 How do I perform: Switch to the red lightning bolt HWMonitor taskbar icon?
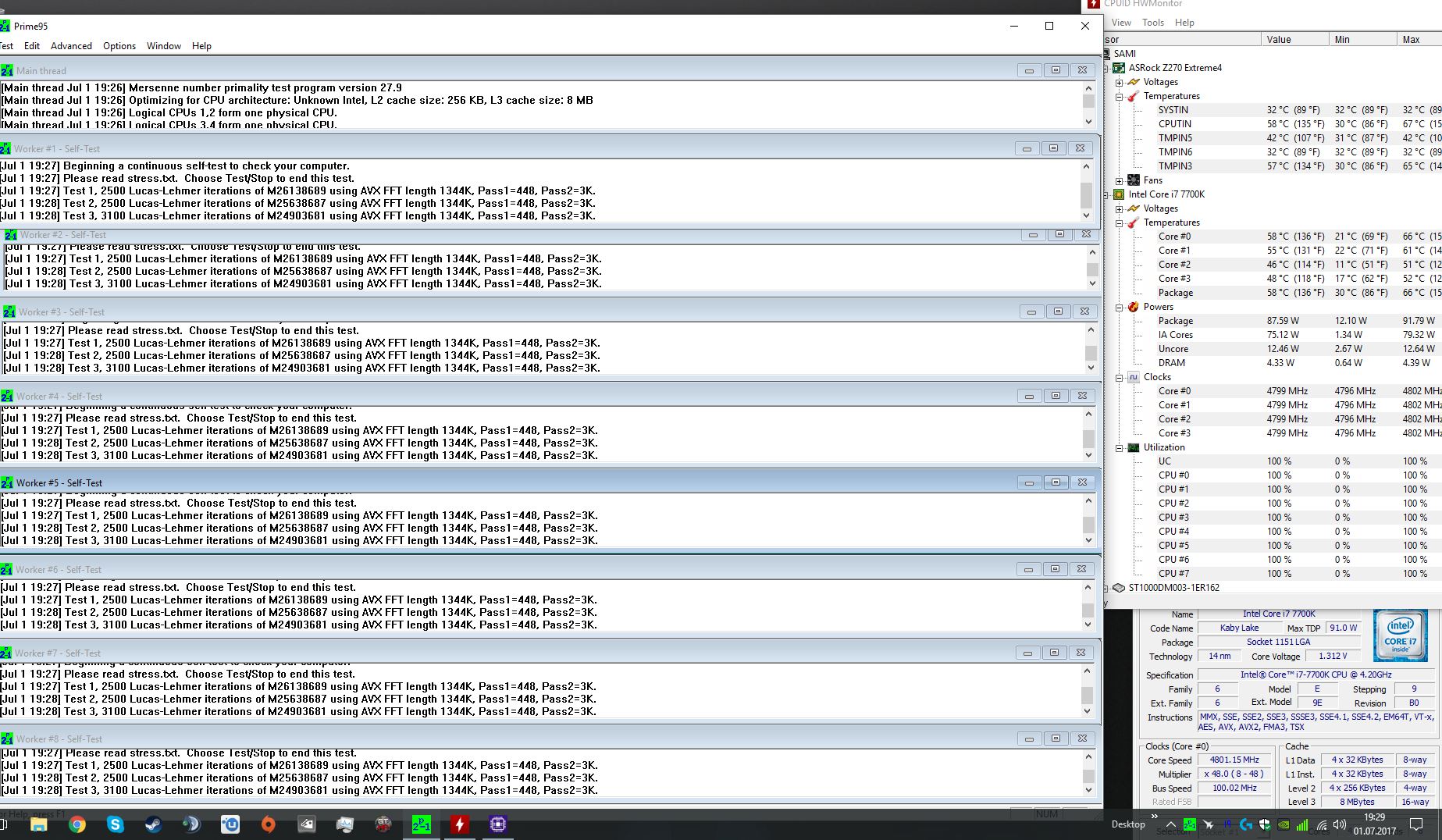pyautogui.click(x=460, y=824)
